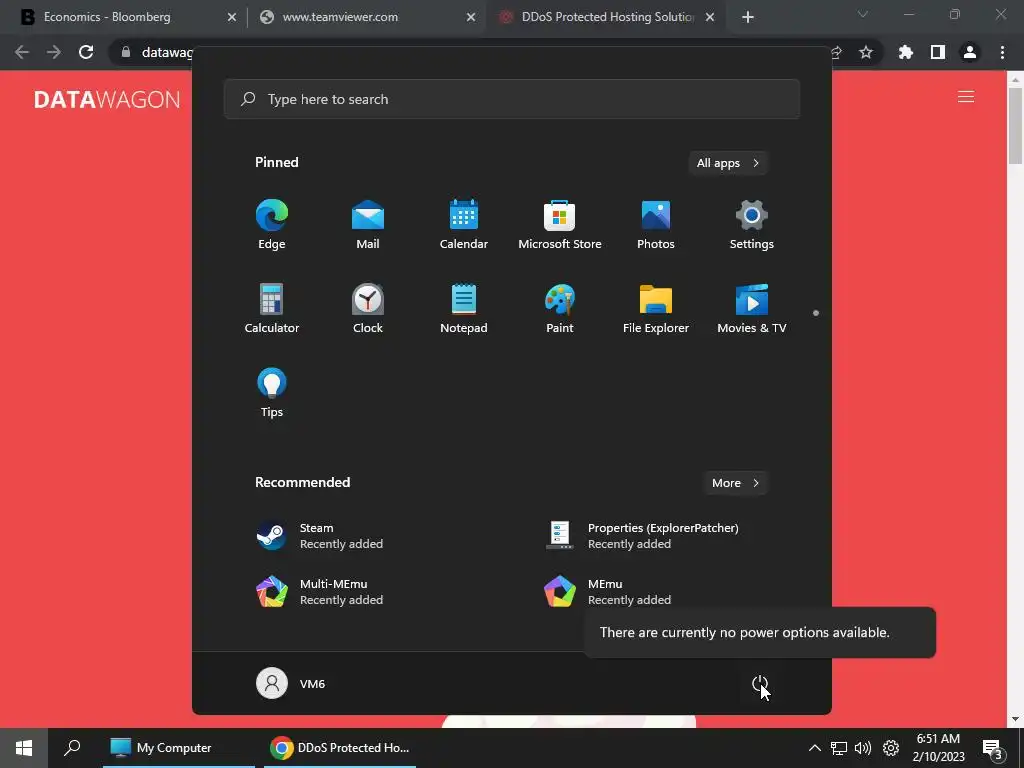Launch the Paint app

pyautogui.click(x=560, y=308)
